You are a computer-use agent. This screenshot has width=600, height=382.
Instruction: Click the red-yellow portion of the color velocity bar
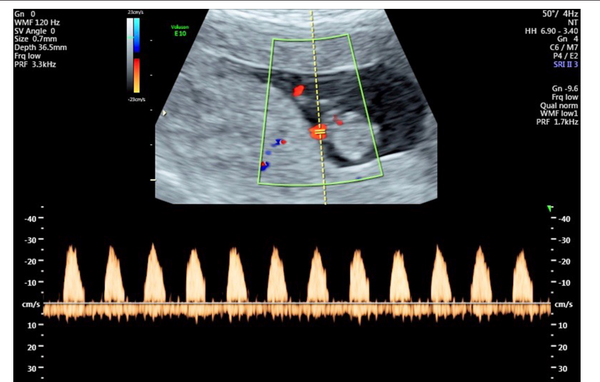point(137,75)
